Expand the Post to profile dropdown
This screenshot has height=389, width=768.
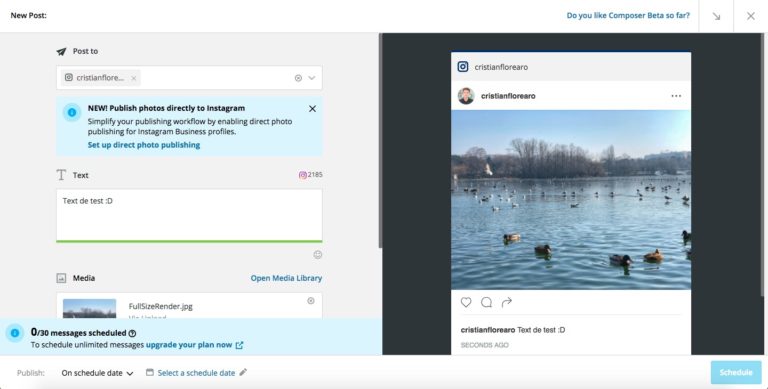pyautogui.click(x=312, y=78)
